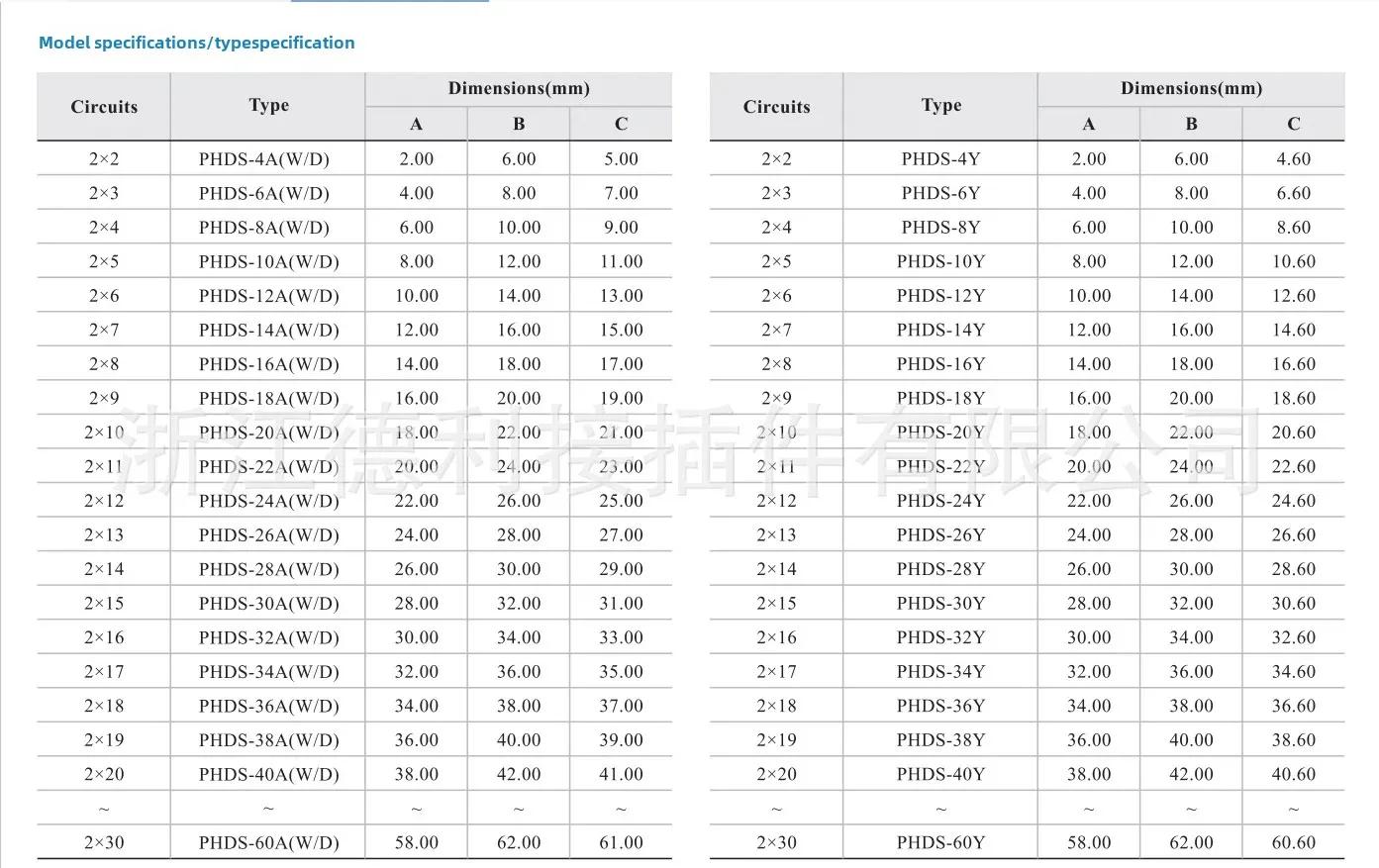Select the PHDS-10A(W/D) type cell
The height and width of the screenshot is (868, 1379).
click(x=268, y=261)
